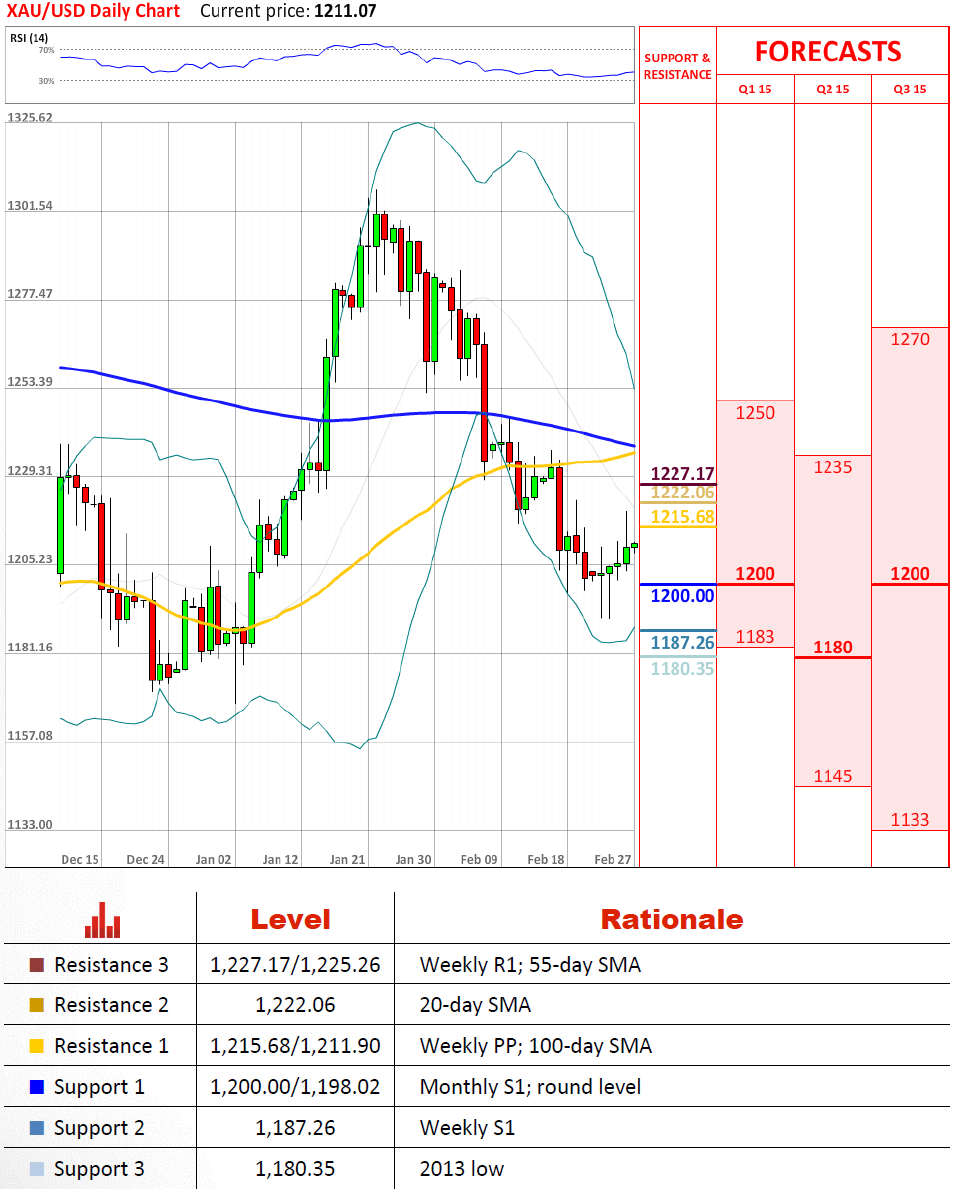The width and height of the screenshot is (954, 1189).
Task: Click the 1157.08 price axis label
Action: point(30,736)
